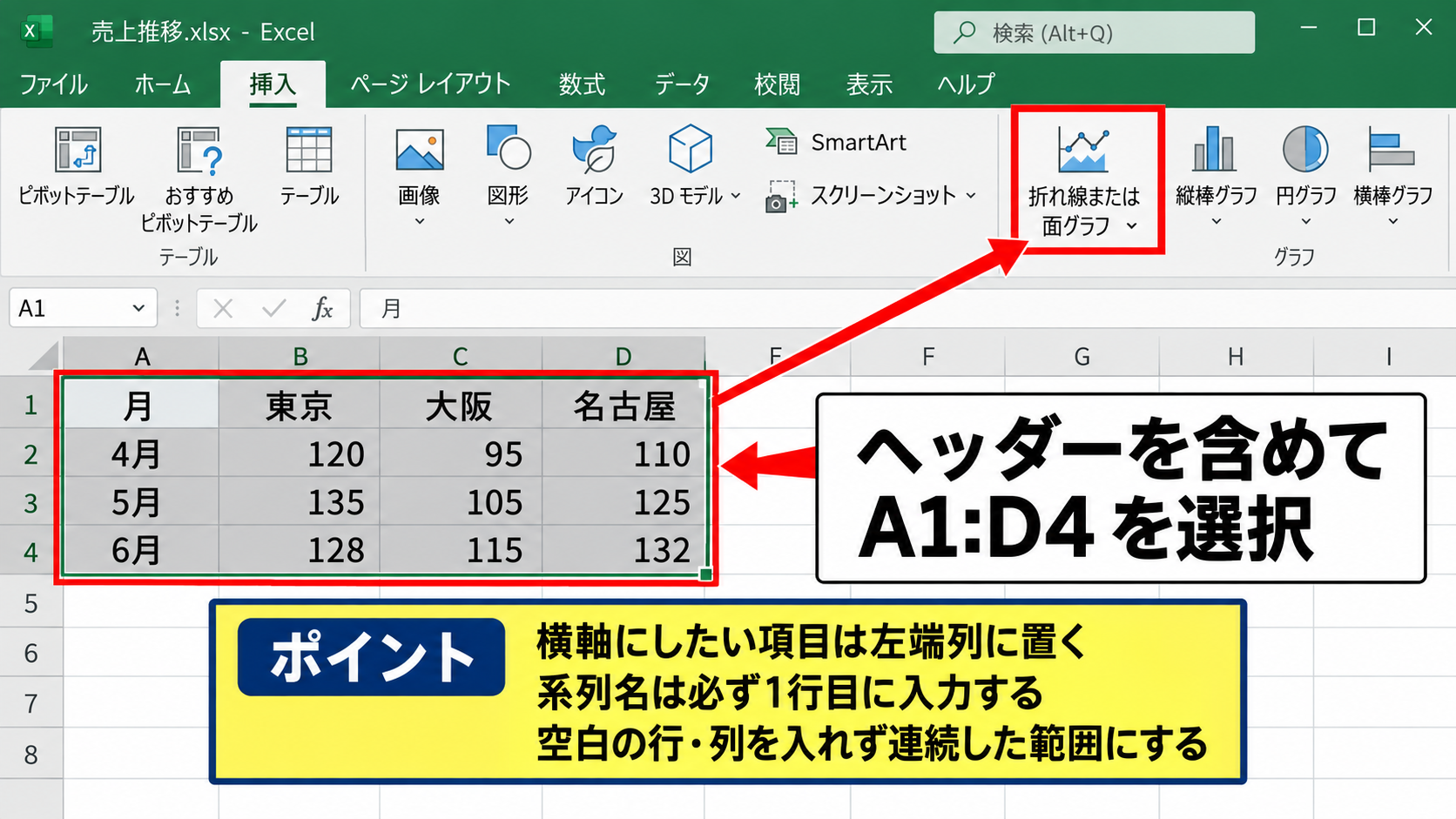Open the ファイル tab
This screenshot has width=1456, height=819.
tap(53, 84)
